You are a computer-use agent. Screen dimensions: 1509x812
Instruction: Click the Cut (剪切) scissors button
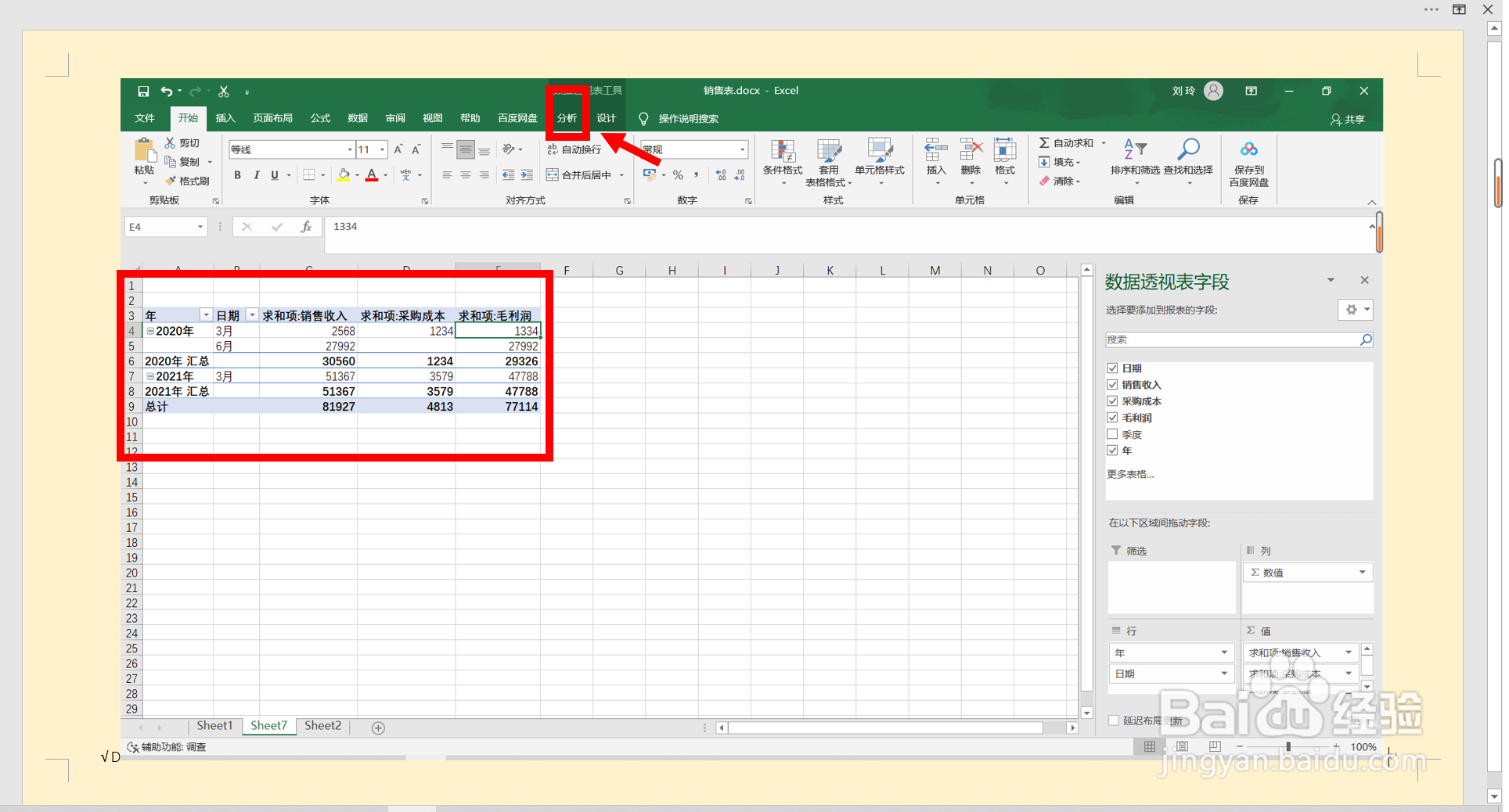pos(182,143)
